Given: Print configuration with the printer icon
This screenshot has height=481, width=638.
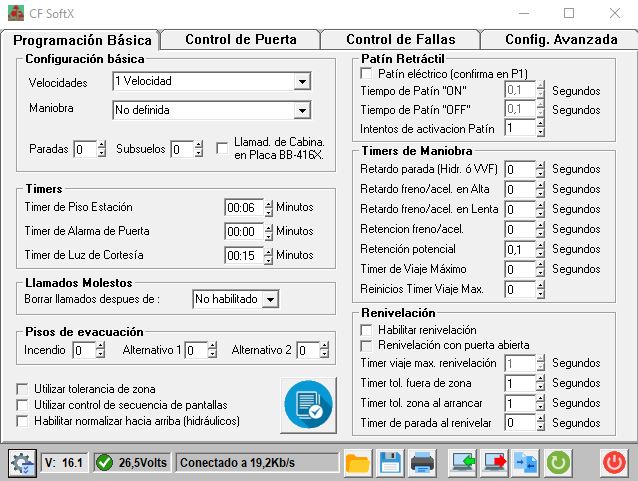Looking at the screenshot, I should point(422,463).
